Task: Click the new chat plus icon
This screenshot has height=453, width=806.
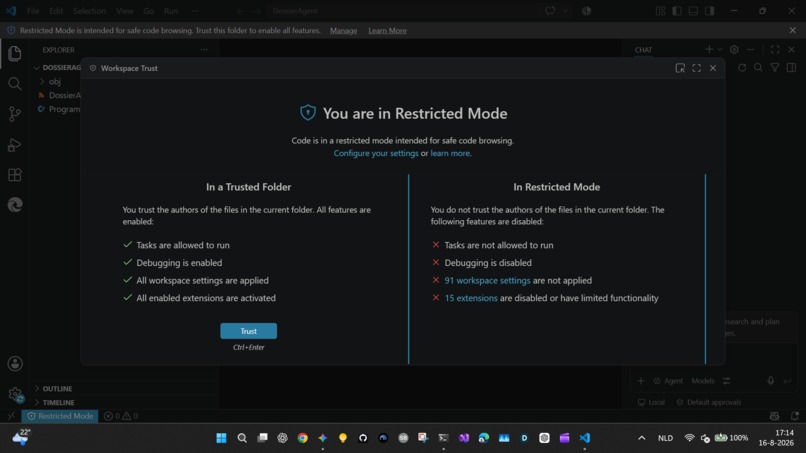Action: click(709, 49)
